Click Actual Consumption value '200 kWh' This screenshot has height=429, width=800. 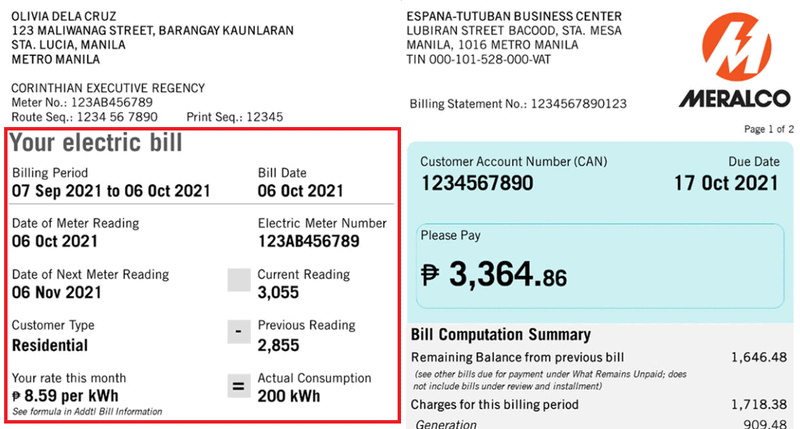pos(289,396)
